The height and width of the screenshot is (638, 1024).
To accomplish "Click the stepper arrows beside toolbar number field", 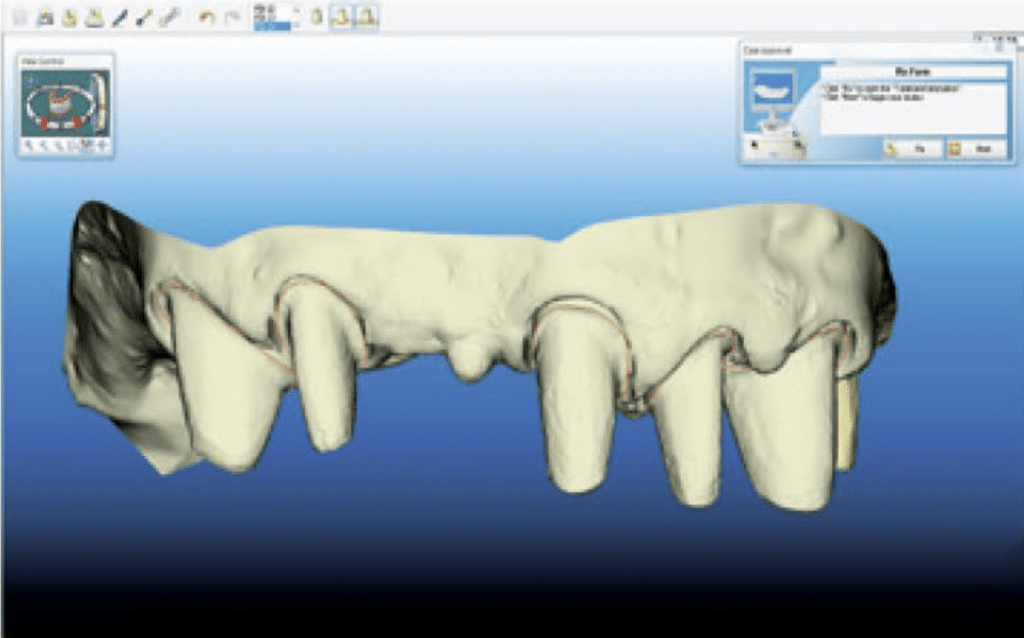I will (x=296, y=14).
